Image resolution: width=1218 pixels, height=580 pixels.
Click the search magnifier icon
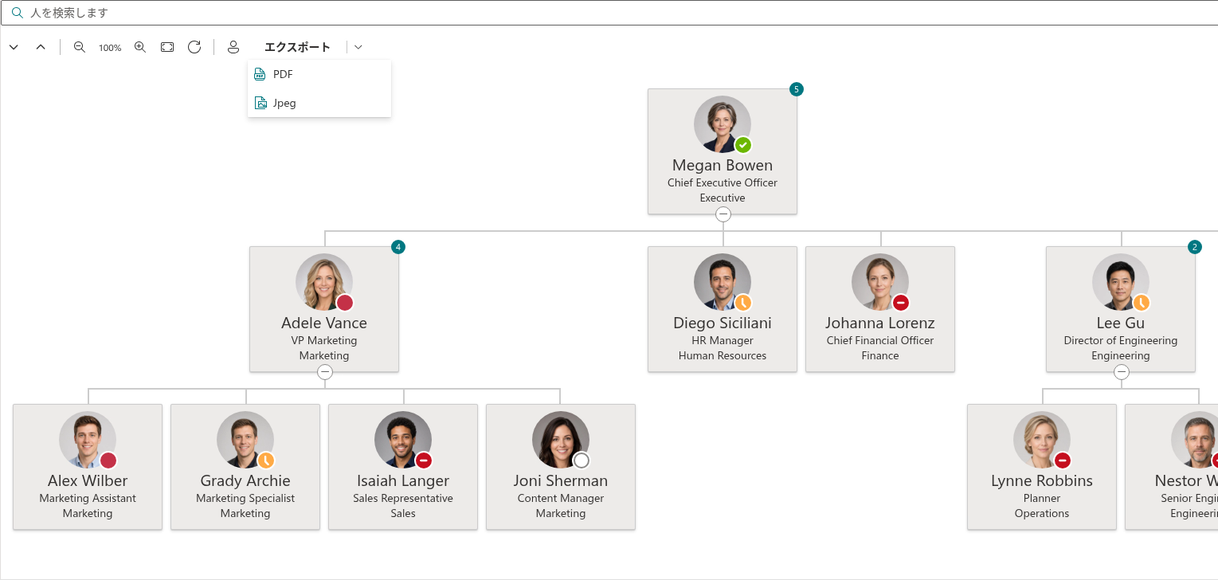click(17, 13)
